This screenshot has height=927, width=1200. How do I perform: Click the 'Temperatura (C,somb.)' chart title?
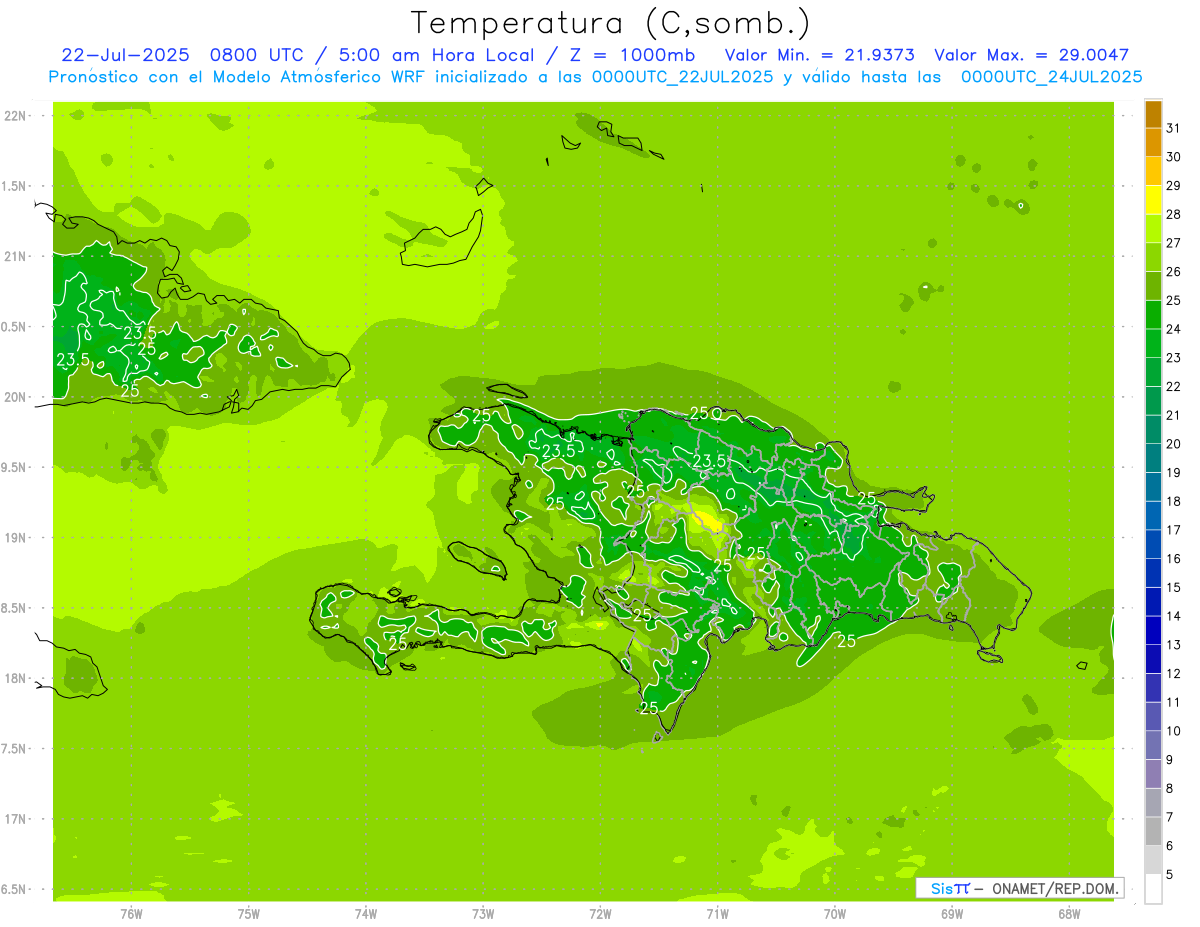click(611, 23)
